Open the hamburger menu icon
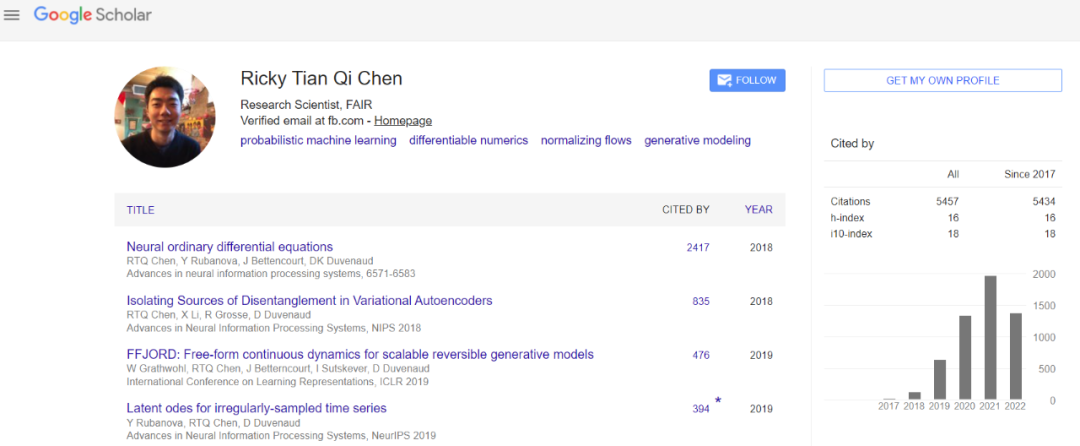 click(x=12, y=16)
